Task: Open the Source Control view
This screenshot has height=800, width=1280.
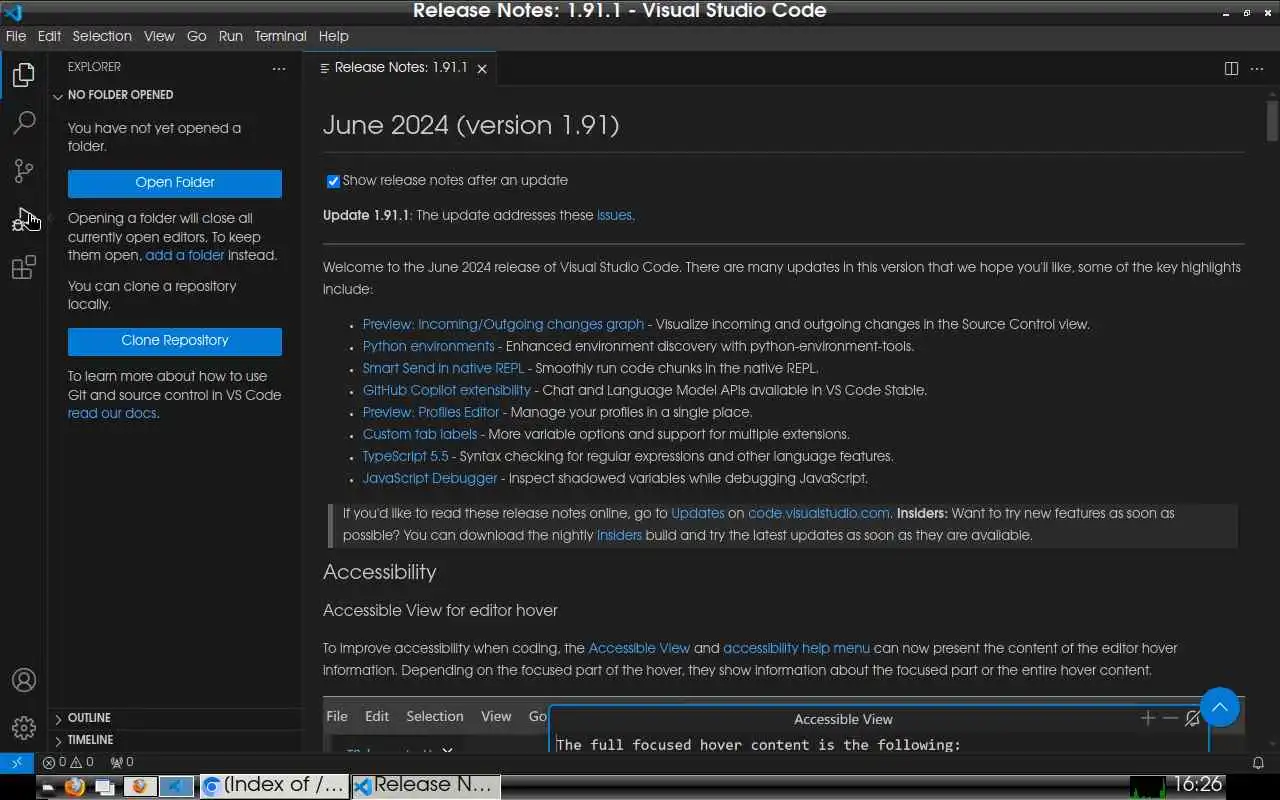Action: pos(24,171)
